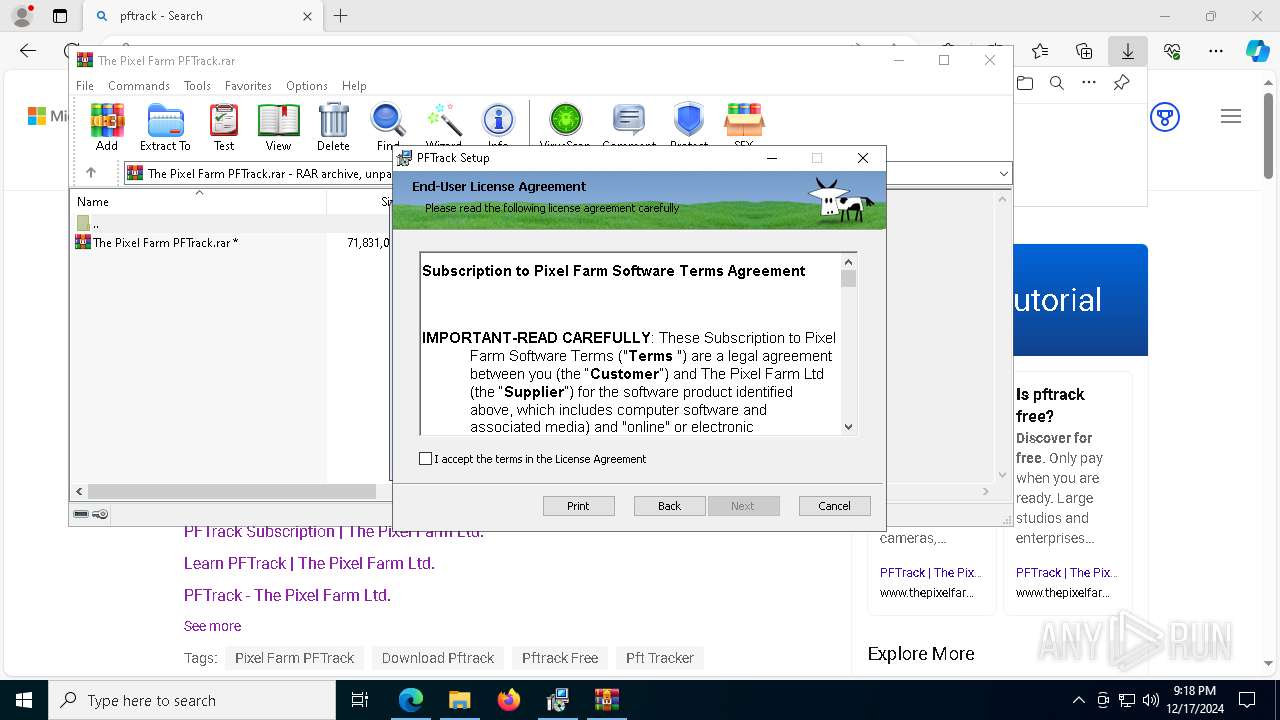This screenshot has width=1280, height=720.
Task: Open Firefox from the taskbar
Action: 508,700
